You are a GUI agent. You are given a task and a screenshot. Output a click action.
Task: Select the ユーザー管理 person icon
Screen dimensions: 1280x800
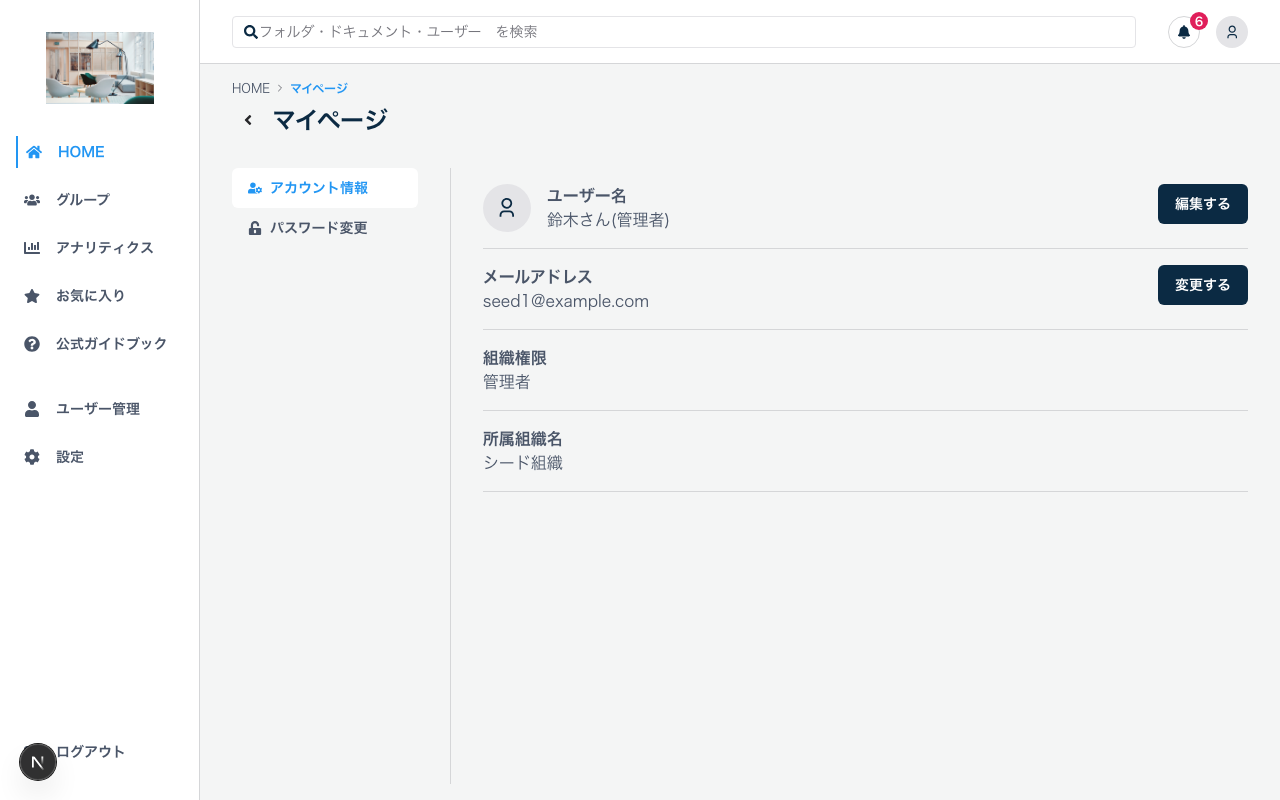coord(33,408)
